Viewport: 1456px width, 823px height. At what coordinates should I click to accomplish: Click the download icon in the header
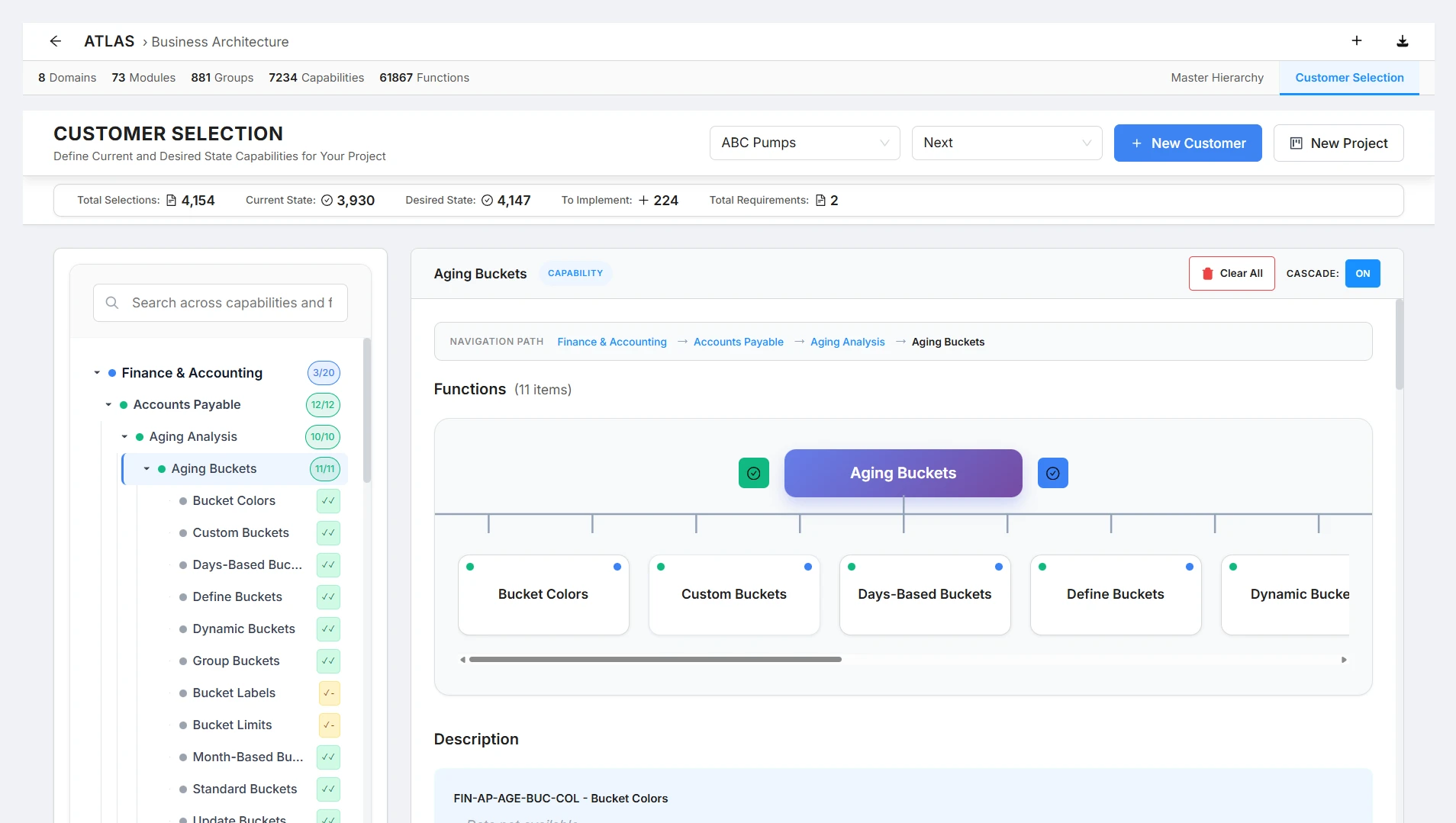1403,41
